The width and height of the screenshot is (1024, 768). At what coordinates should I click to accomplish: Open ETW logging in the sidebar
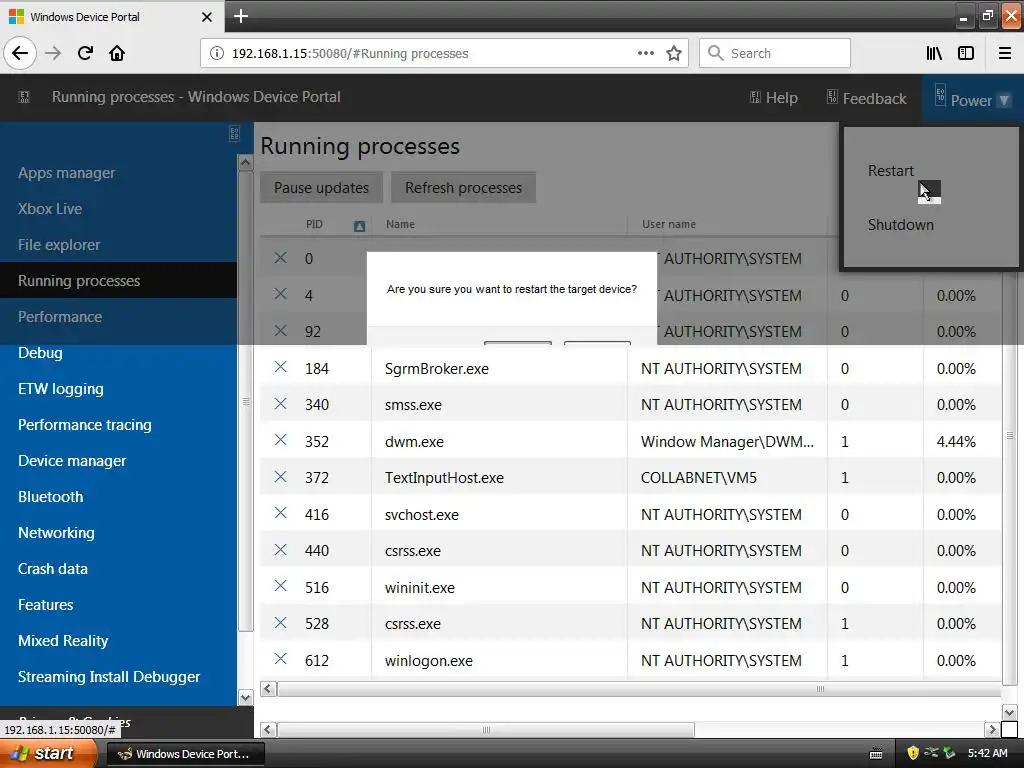pyautogui.click(x=61, y=389)
